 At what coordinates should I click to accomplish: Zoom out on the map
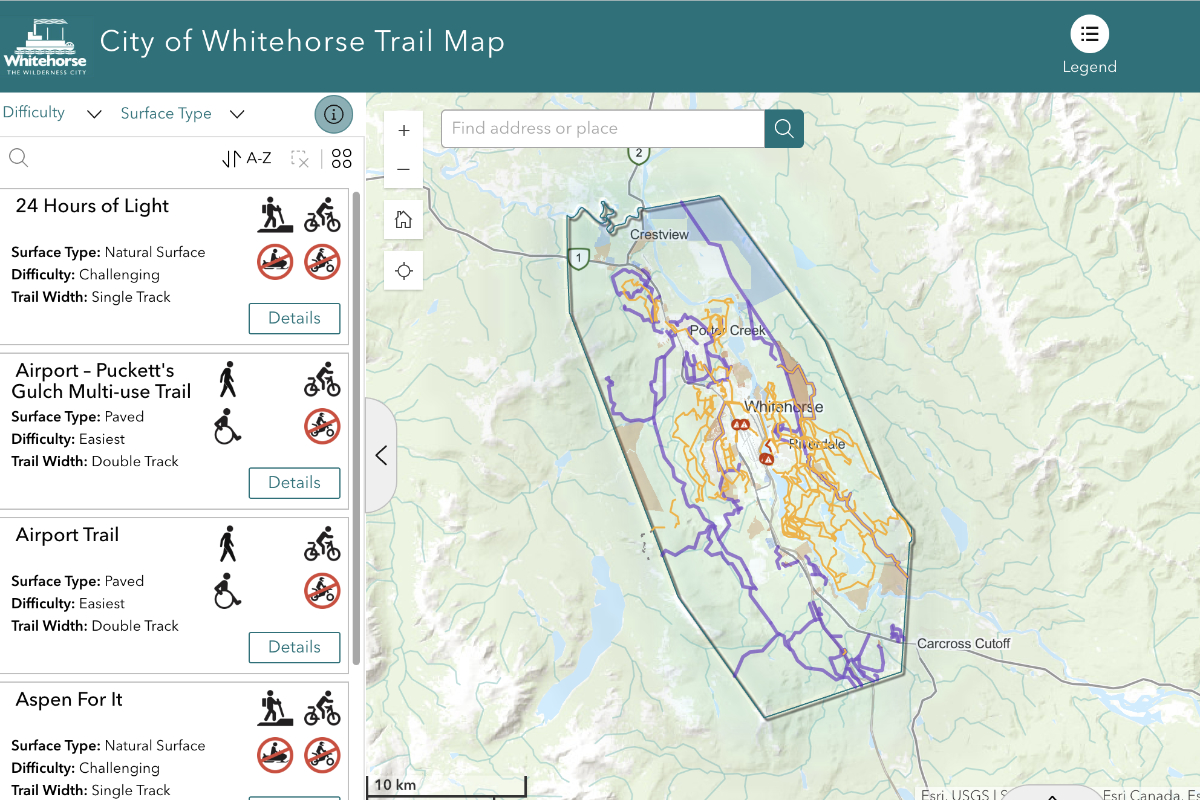tap(403, 168)
